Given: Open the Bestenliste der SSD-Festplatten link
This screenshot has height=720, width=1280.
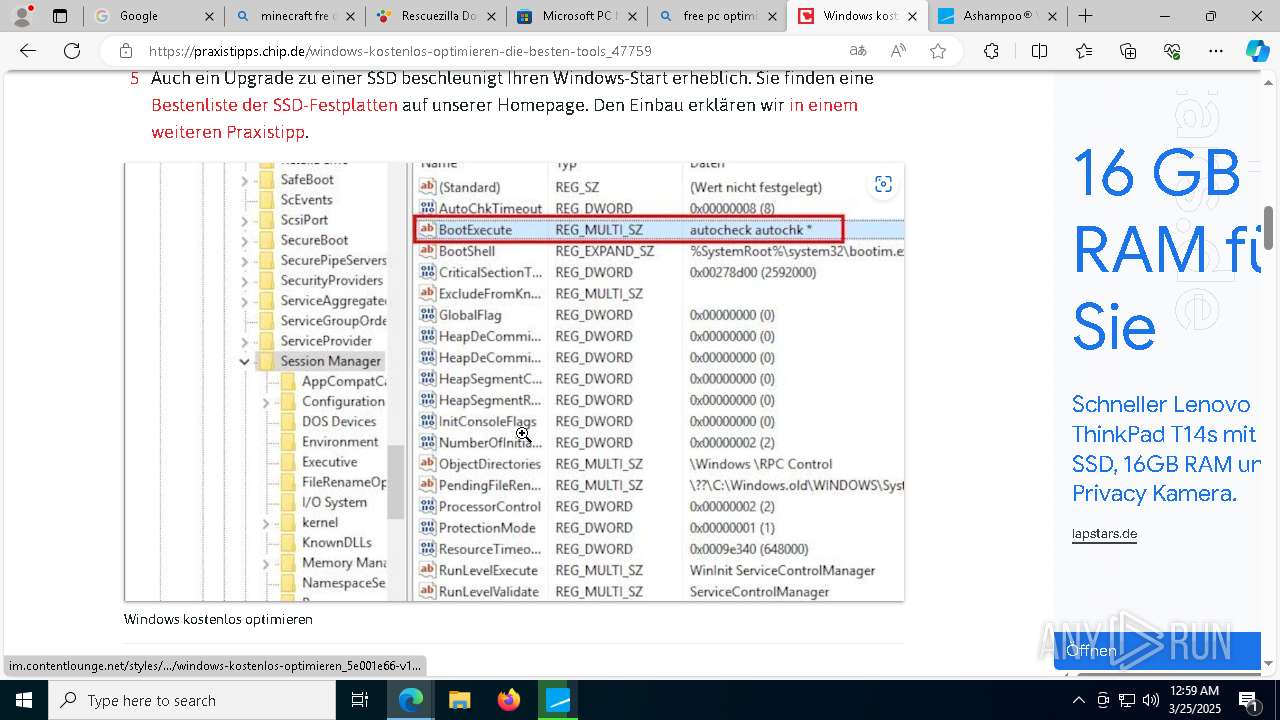Looking at the screenshot, I should 274,105.
